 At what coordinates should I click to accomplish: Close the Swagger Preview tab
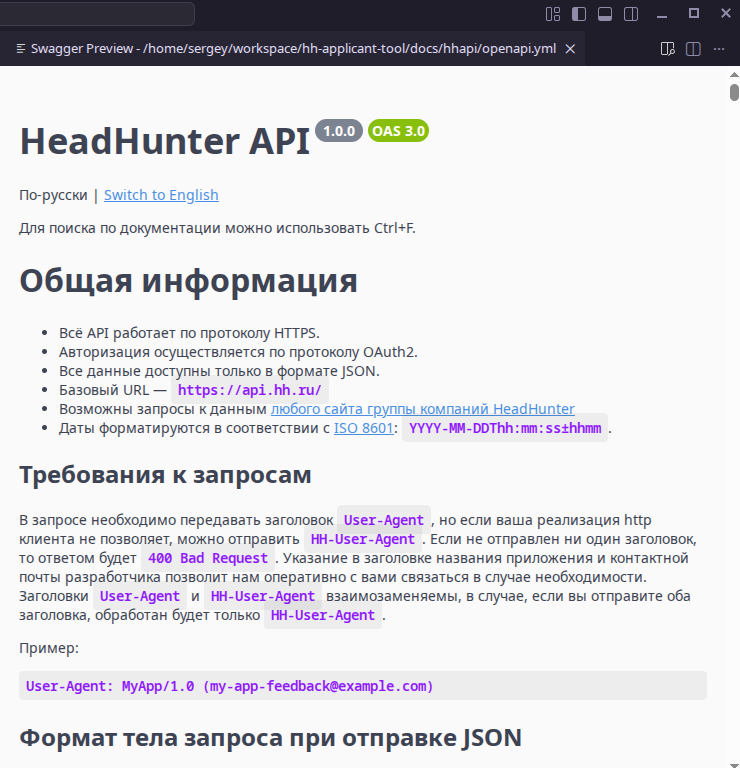point(570,49)
